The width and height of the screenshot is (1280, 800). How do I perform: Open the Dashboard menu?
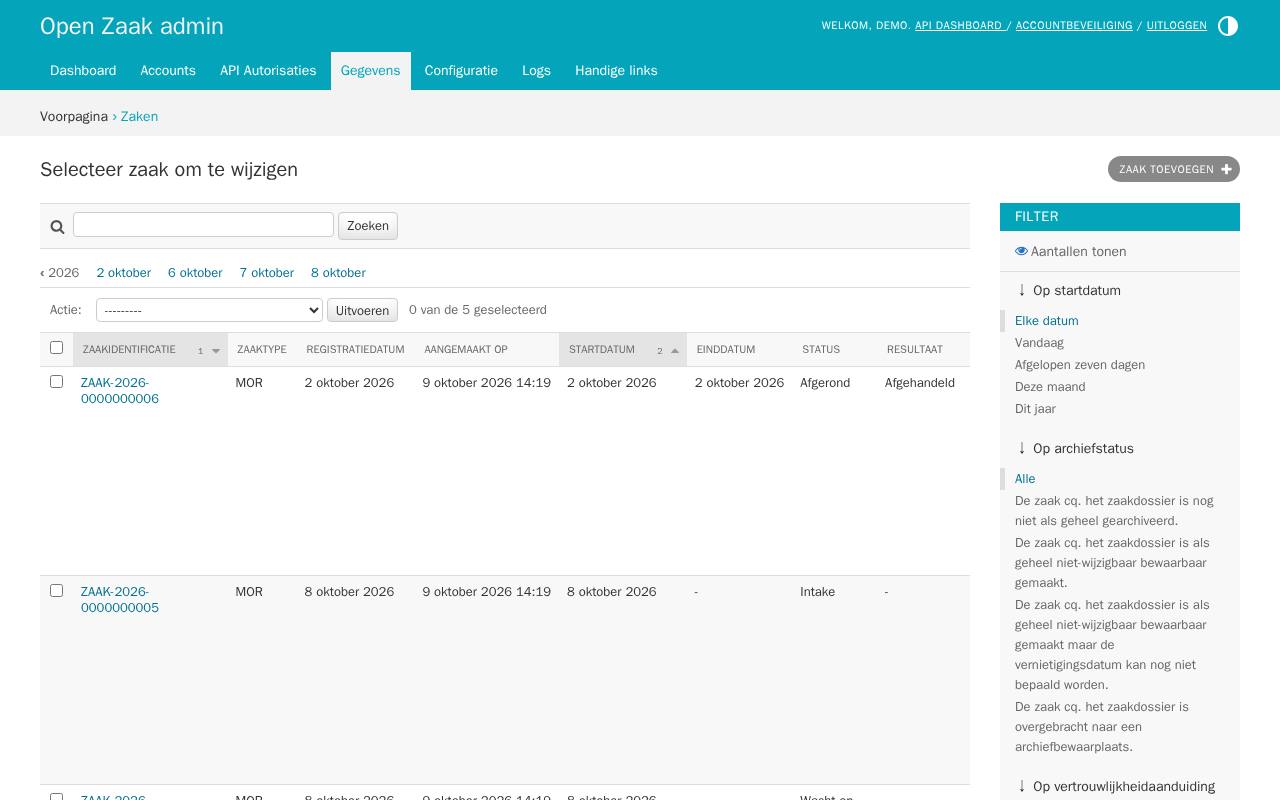tap(83, 71)
